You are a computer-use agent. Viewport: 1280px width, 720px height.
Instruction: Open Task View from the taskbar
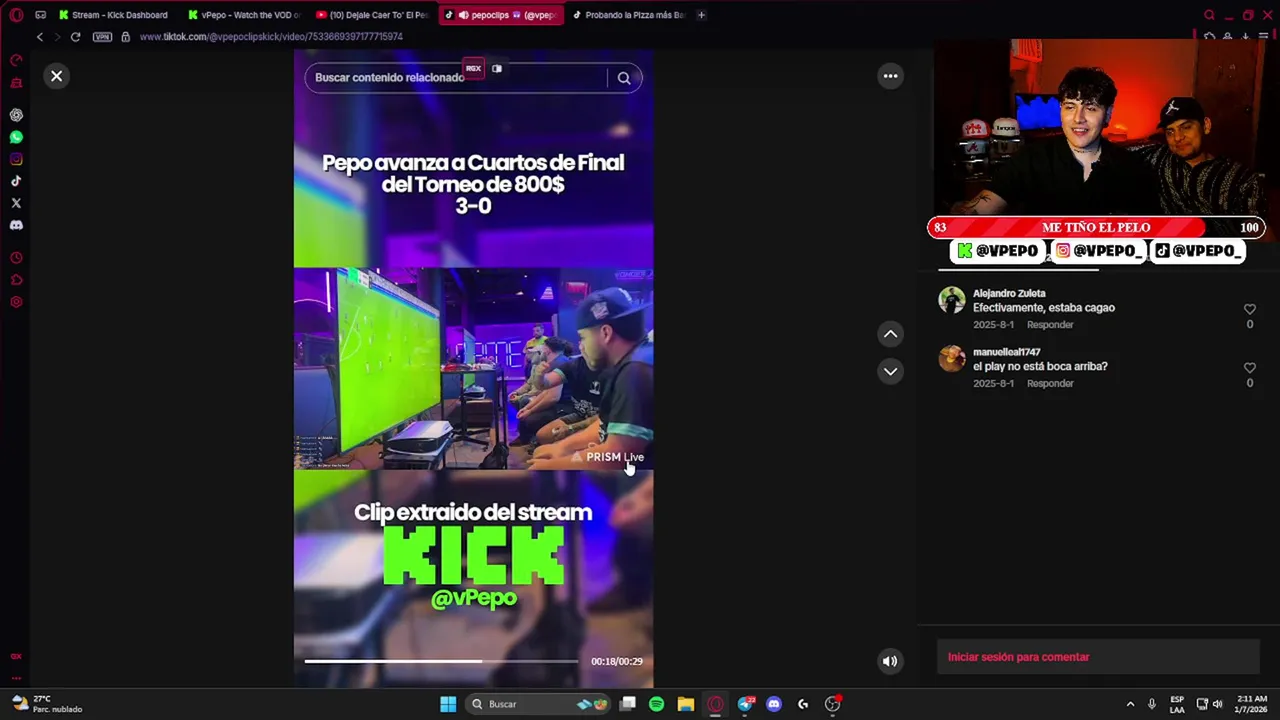click(627, 704)
